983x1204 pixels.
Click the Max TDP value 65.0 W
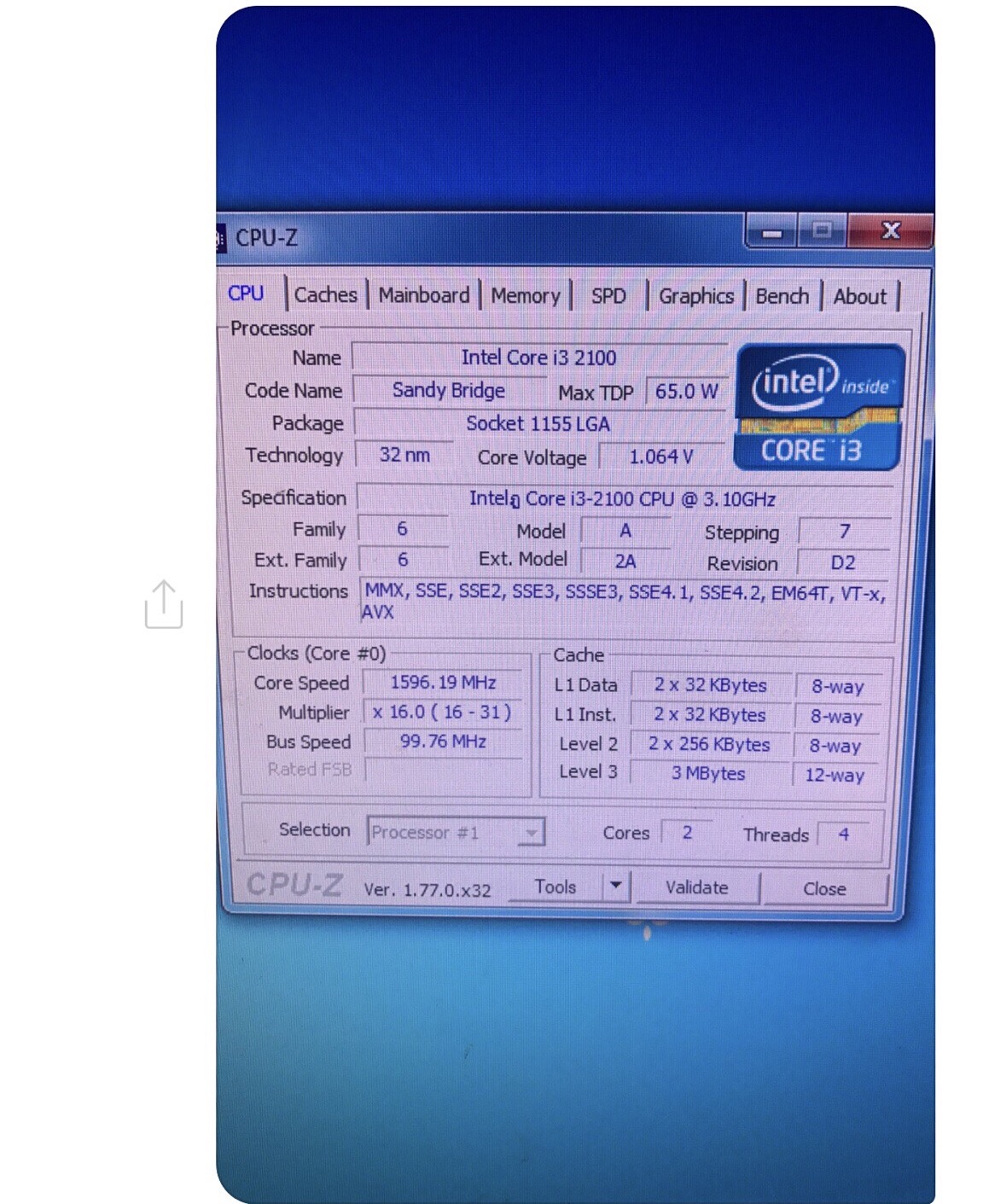[687, 392]
